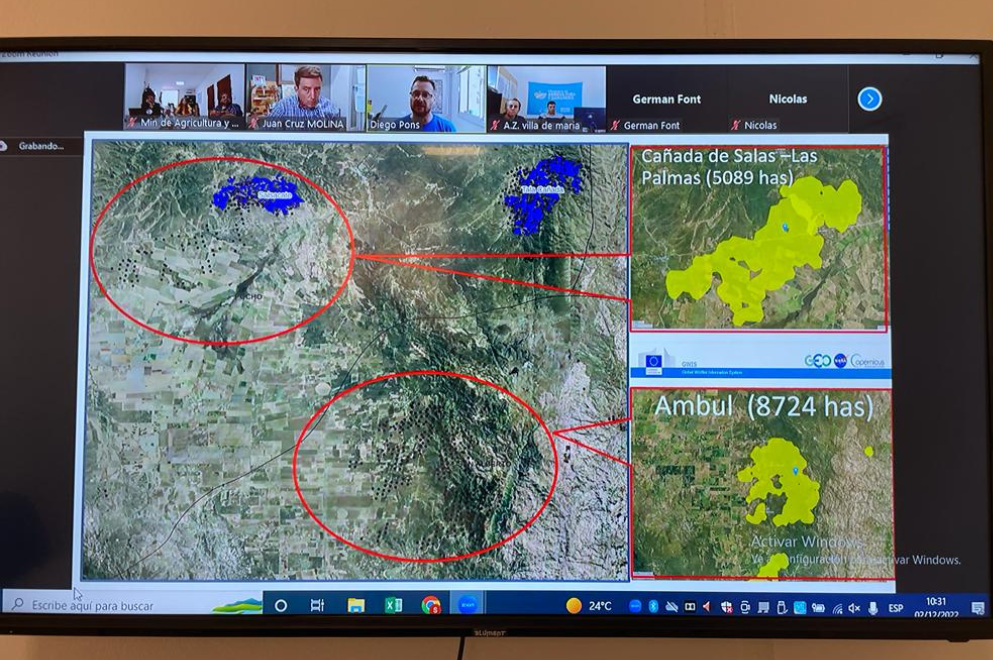Select the A.Z. villa de maria video thumbnail
The image size is (993, 660).
click(547, 99)
